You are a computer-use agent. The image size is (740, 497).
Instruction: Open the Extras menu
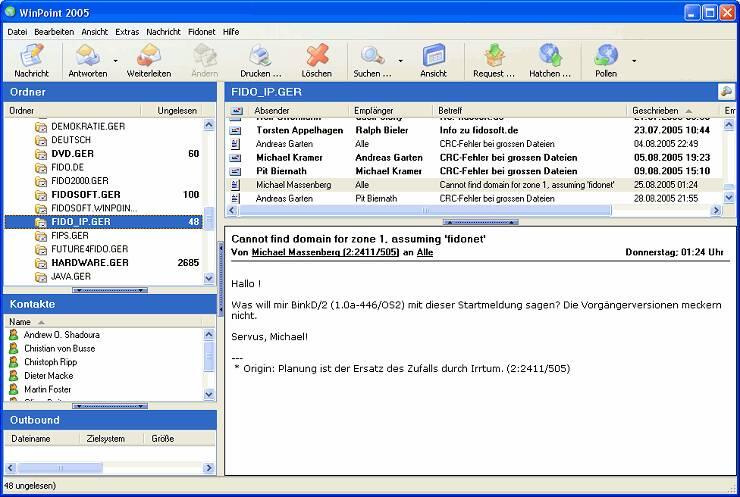tap(127, 32)
